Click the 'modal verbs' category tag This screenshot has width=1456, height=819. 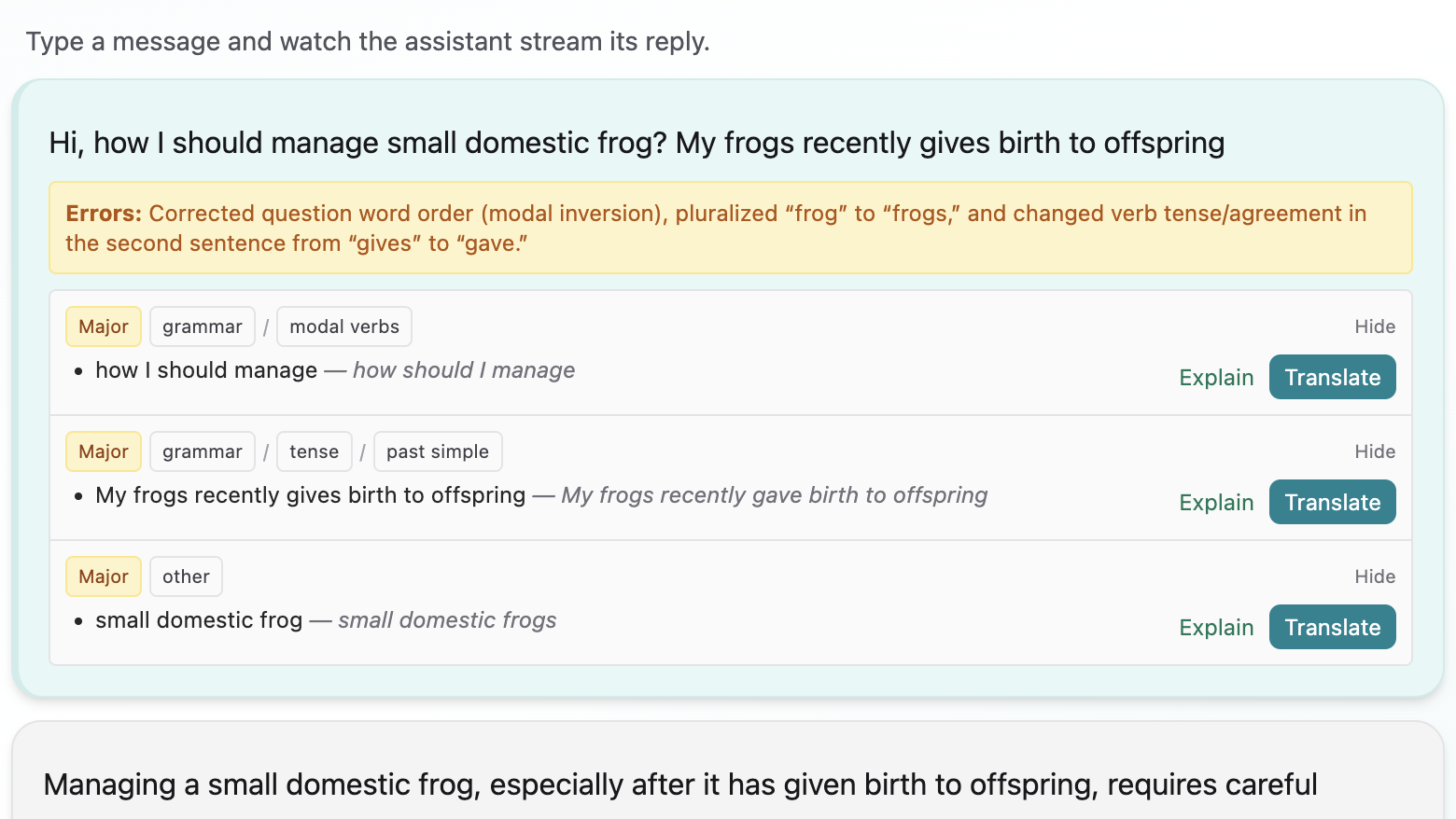pos(343,326)
